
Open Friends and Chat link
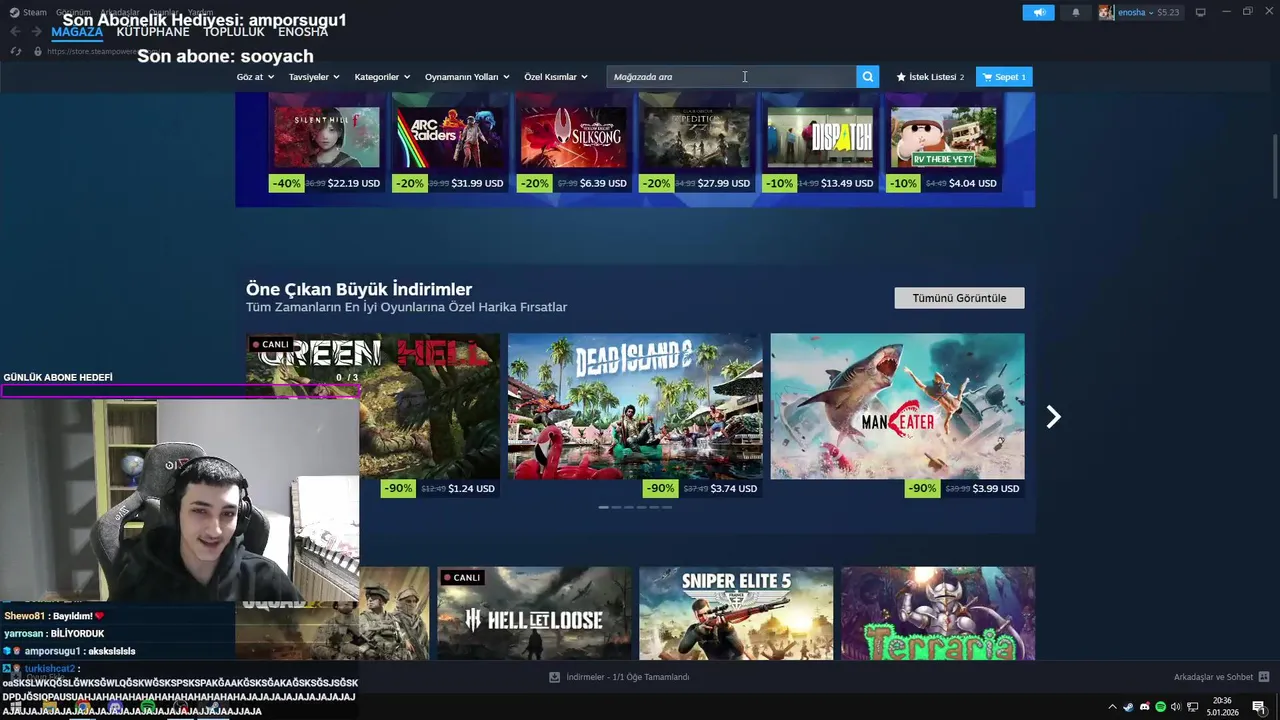click(x=1213, y=677)
